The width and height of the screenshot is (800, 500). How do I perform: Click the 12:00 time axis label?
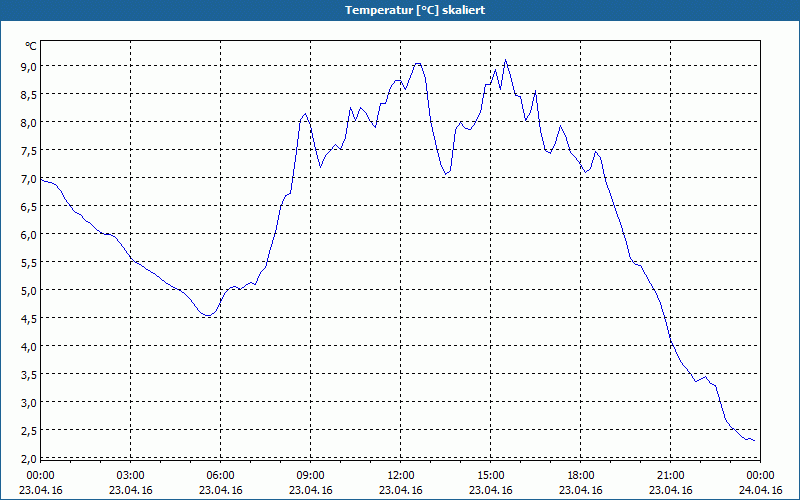click(x=401, y=476)
